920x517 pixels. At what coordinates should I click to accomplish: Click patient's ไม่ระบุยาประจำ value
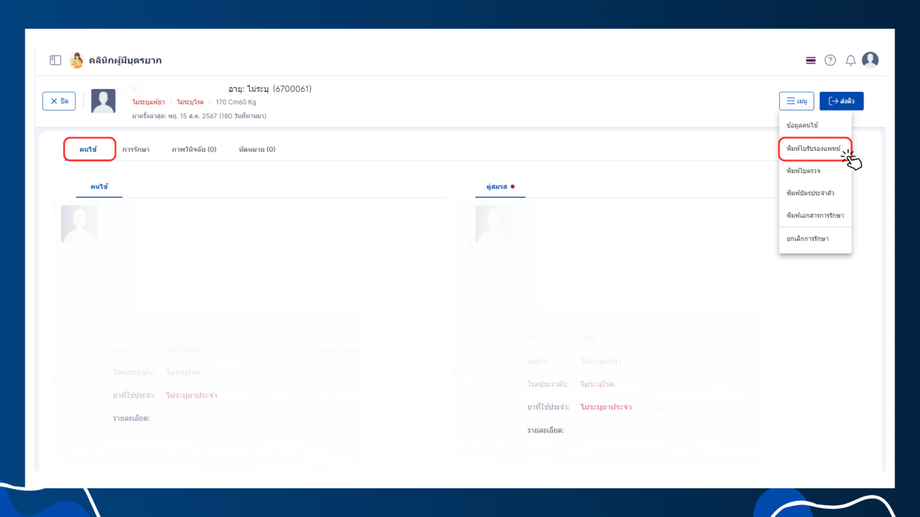[191, 396]
